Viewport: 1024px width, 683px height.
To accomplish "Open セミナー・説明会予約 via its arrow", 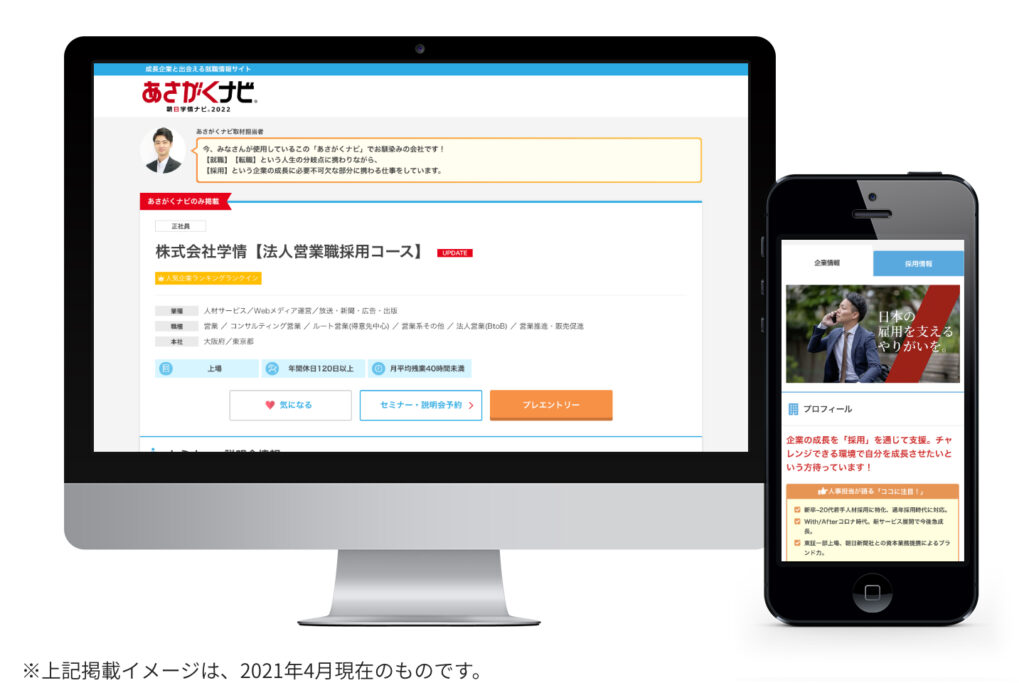I will [471, 405].
